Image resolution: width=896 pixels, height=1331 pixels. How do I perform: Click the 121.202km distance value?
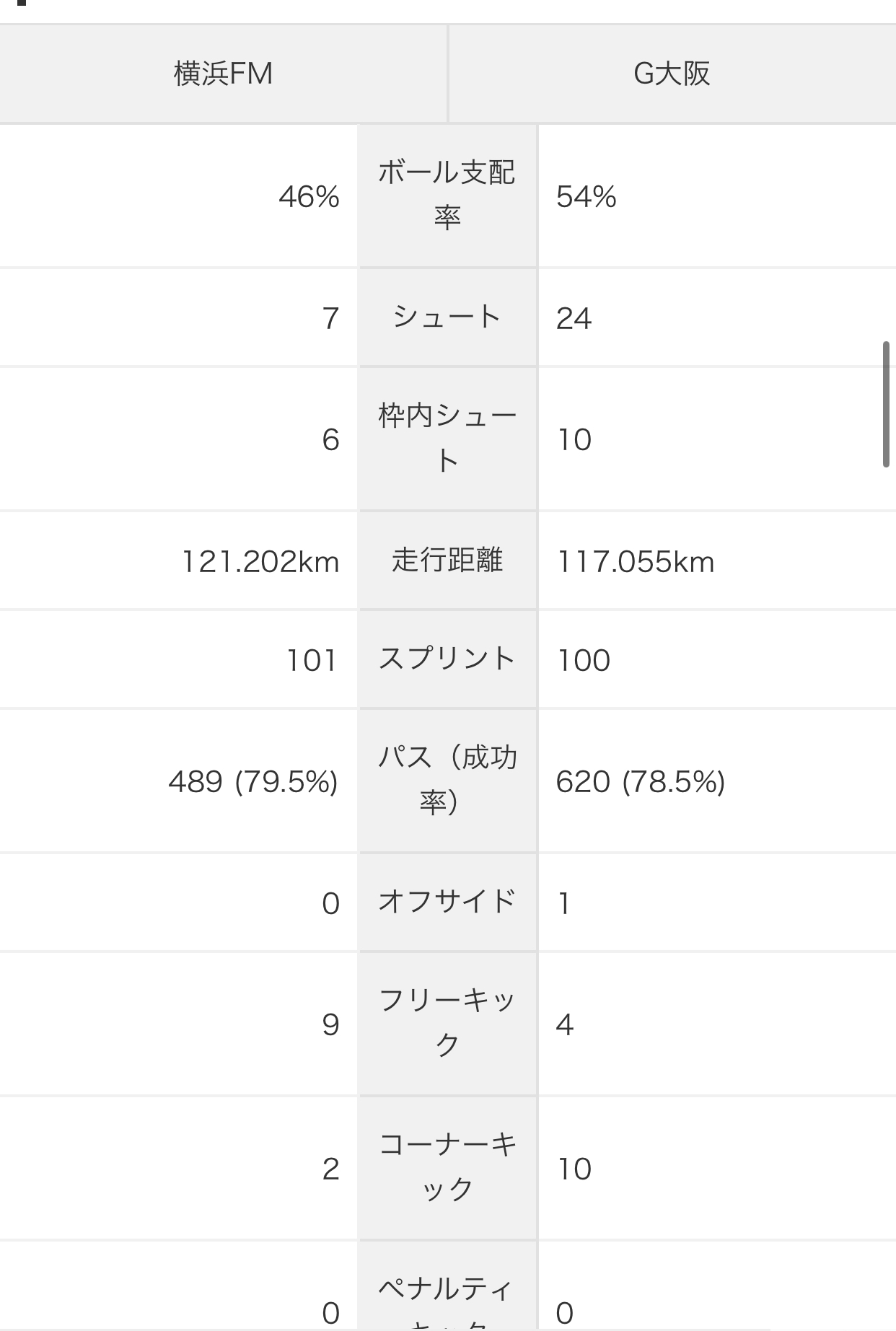pos(260,561)
